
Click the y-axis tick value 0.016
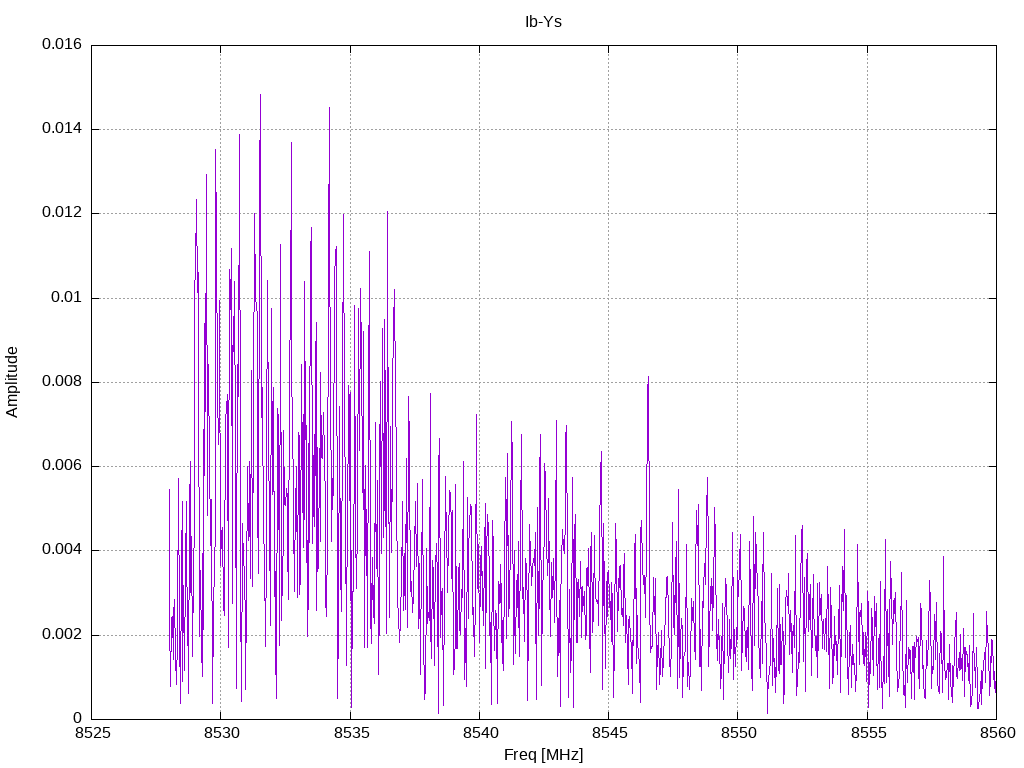coord(62,44)
